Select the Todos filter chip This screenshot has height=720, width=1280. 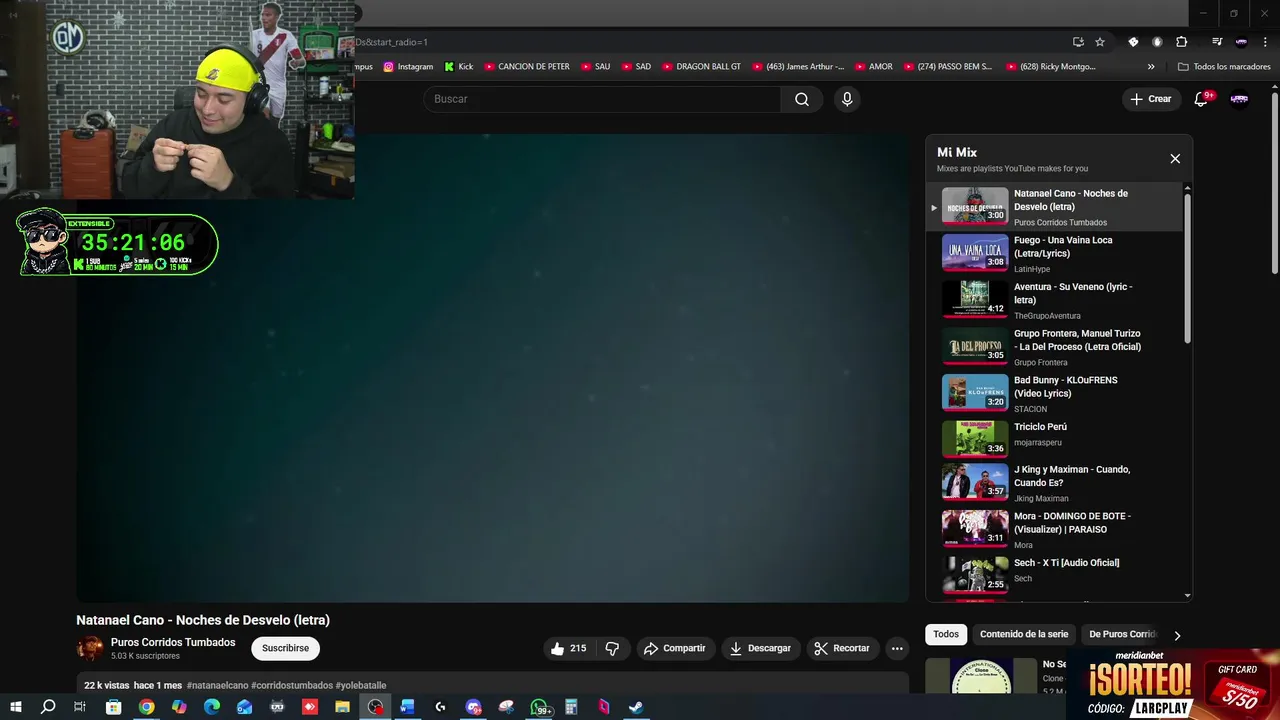(x=946, y=634)
